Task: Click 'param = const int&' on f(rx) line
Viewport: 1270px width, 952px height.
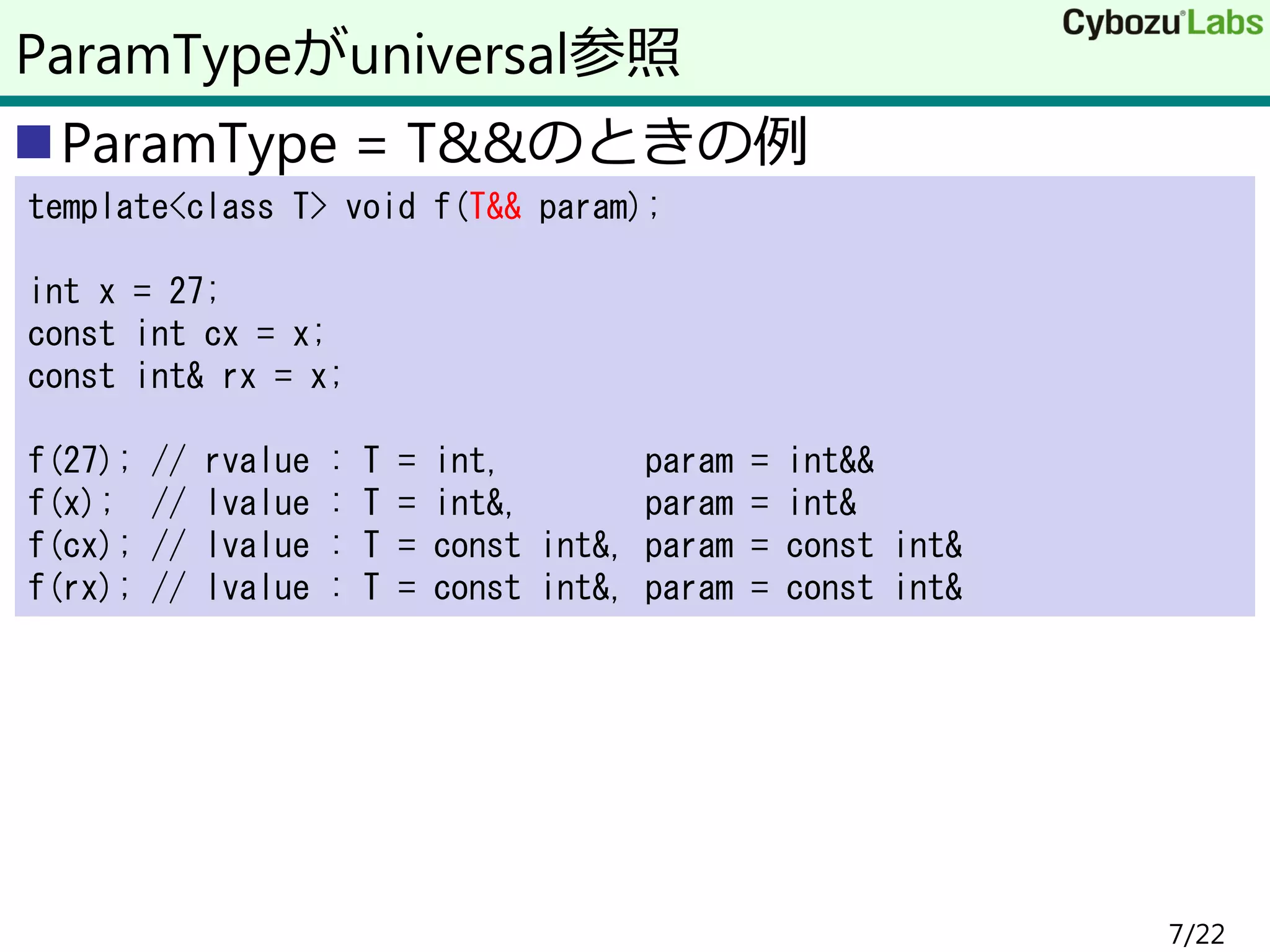Action: tap(804, 588)
